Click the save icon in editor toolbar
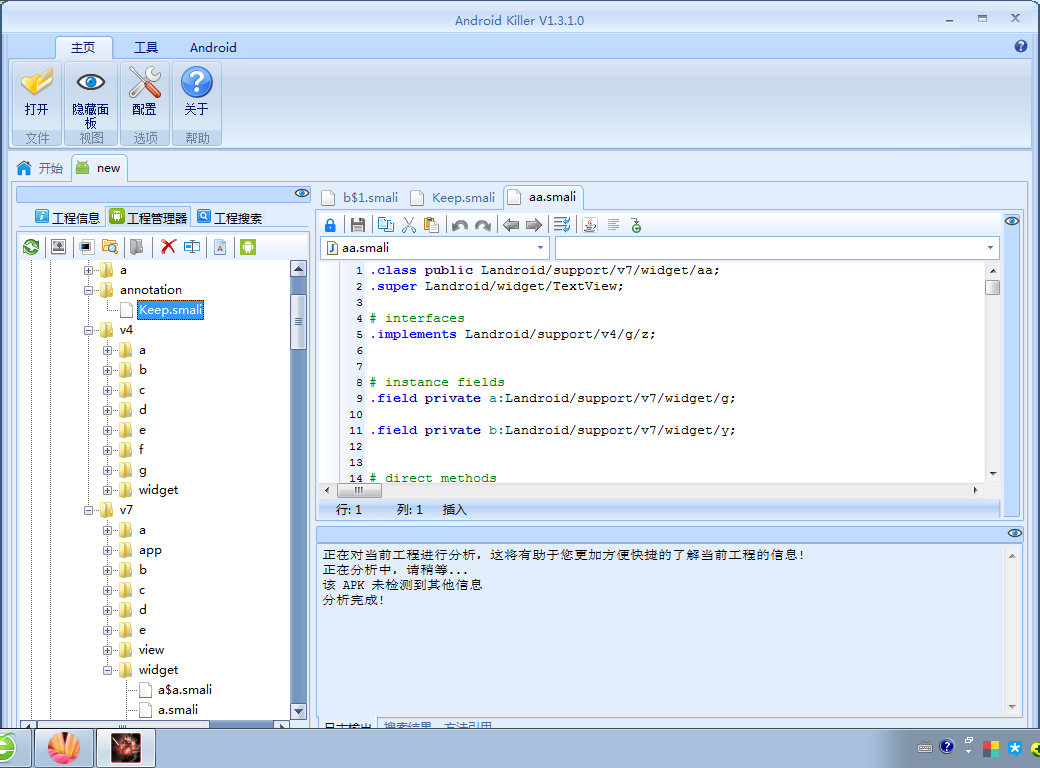1040x768 pixels. (x=357, y=225)
